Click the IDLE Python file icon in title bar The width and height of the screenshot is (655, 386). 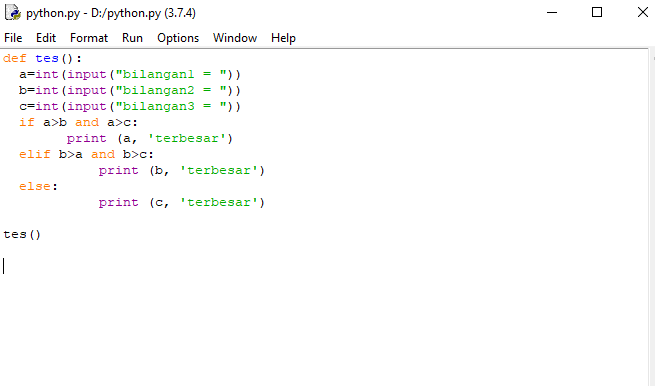click(13, 13)
